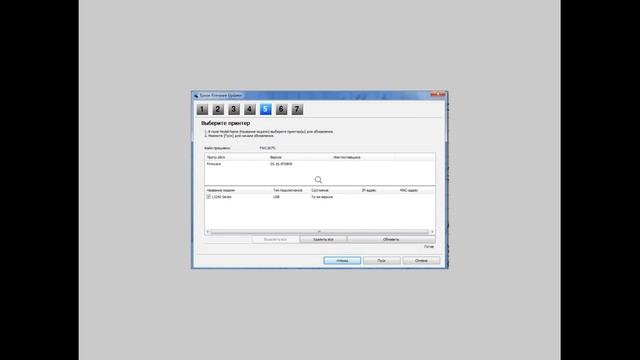Click the 'Удалить все' button
The width and height of the screenshot is (640, 360).
323,240
